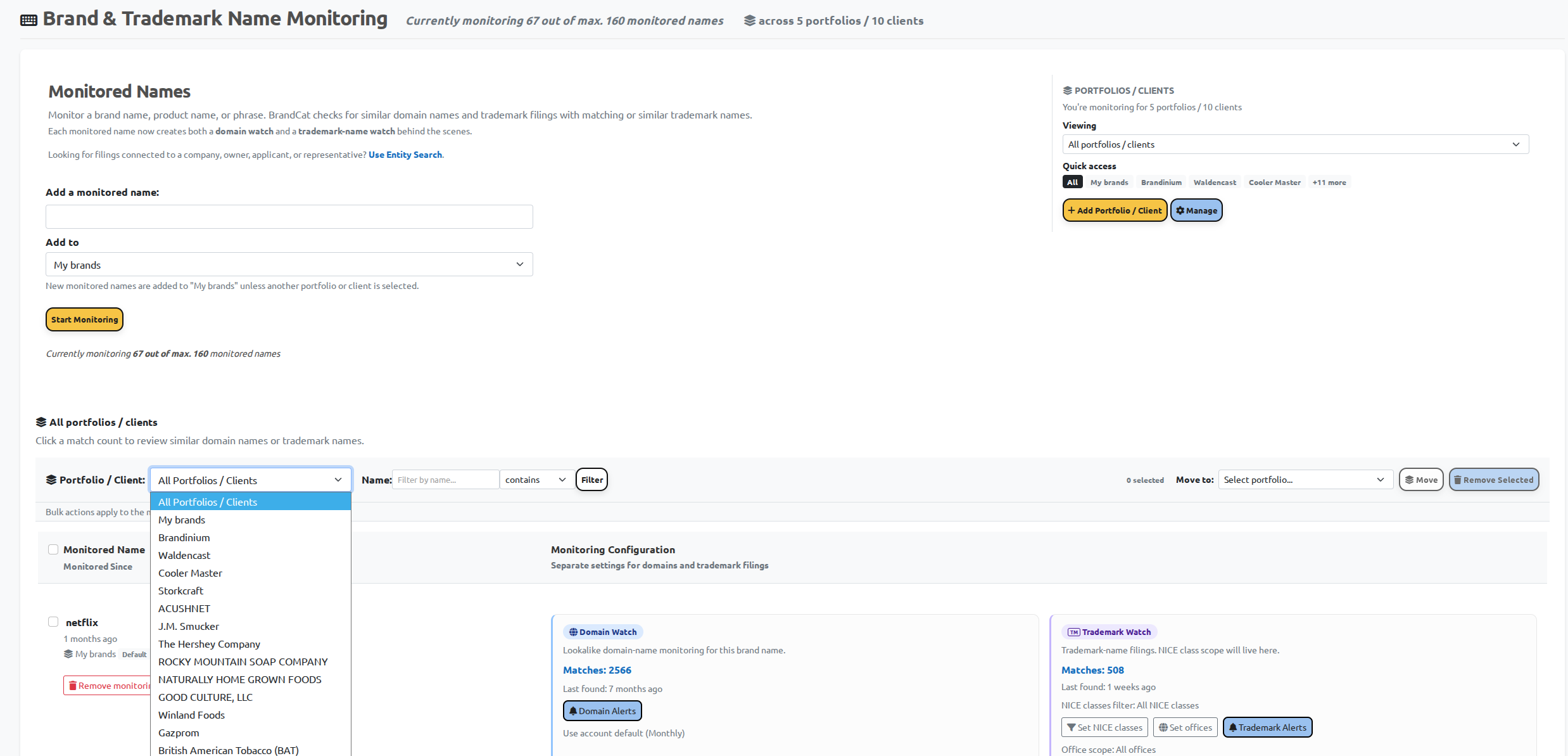Viewport: 1568px width, 756px height.
Task: Select 'Gazprom' in the portfolio list
Action: 251,733
